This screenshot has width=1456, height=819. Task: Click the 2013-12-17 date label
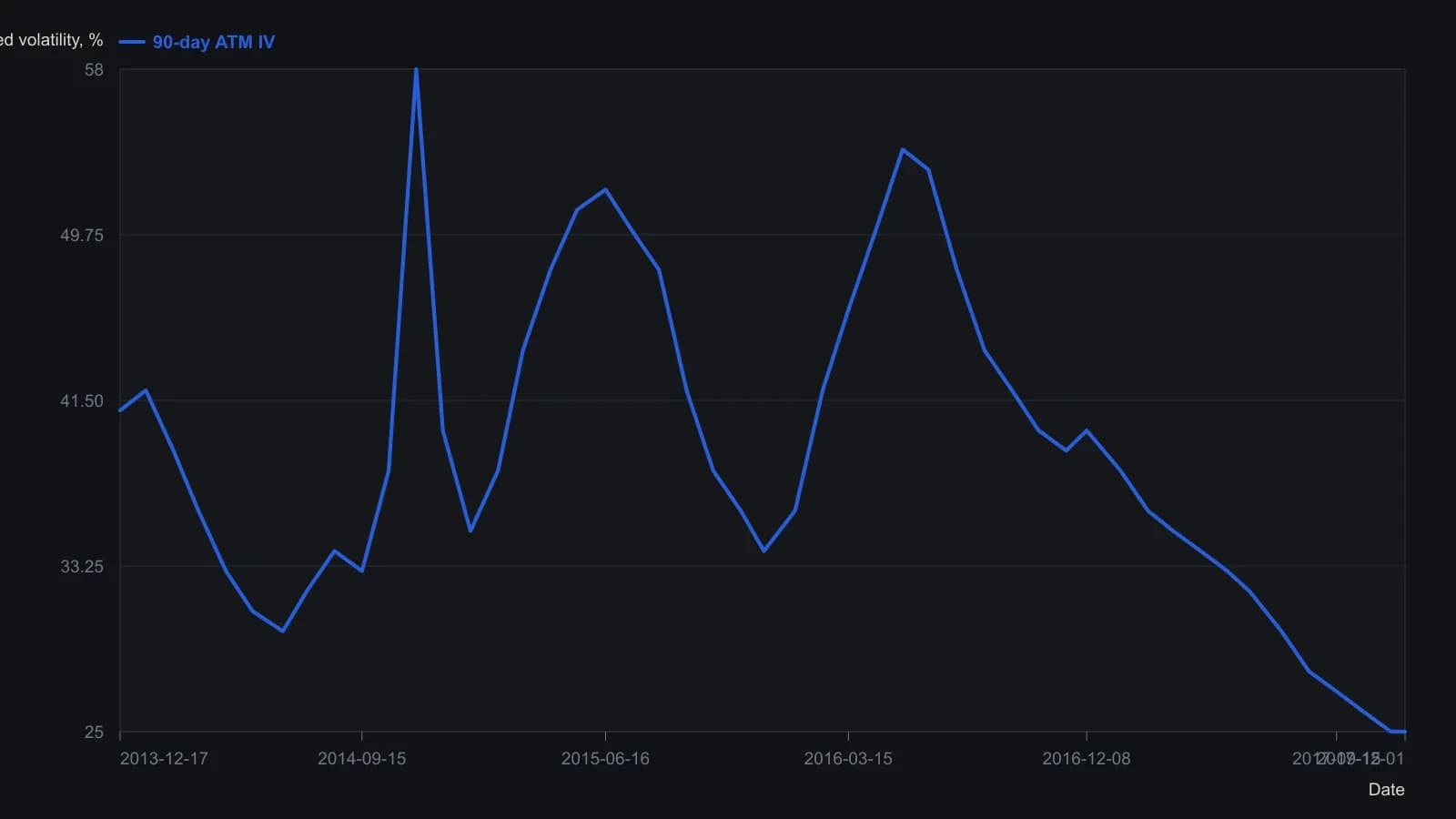click(x=164, y=759)
